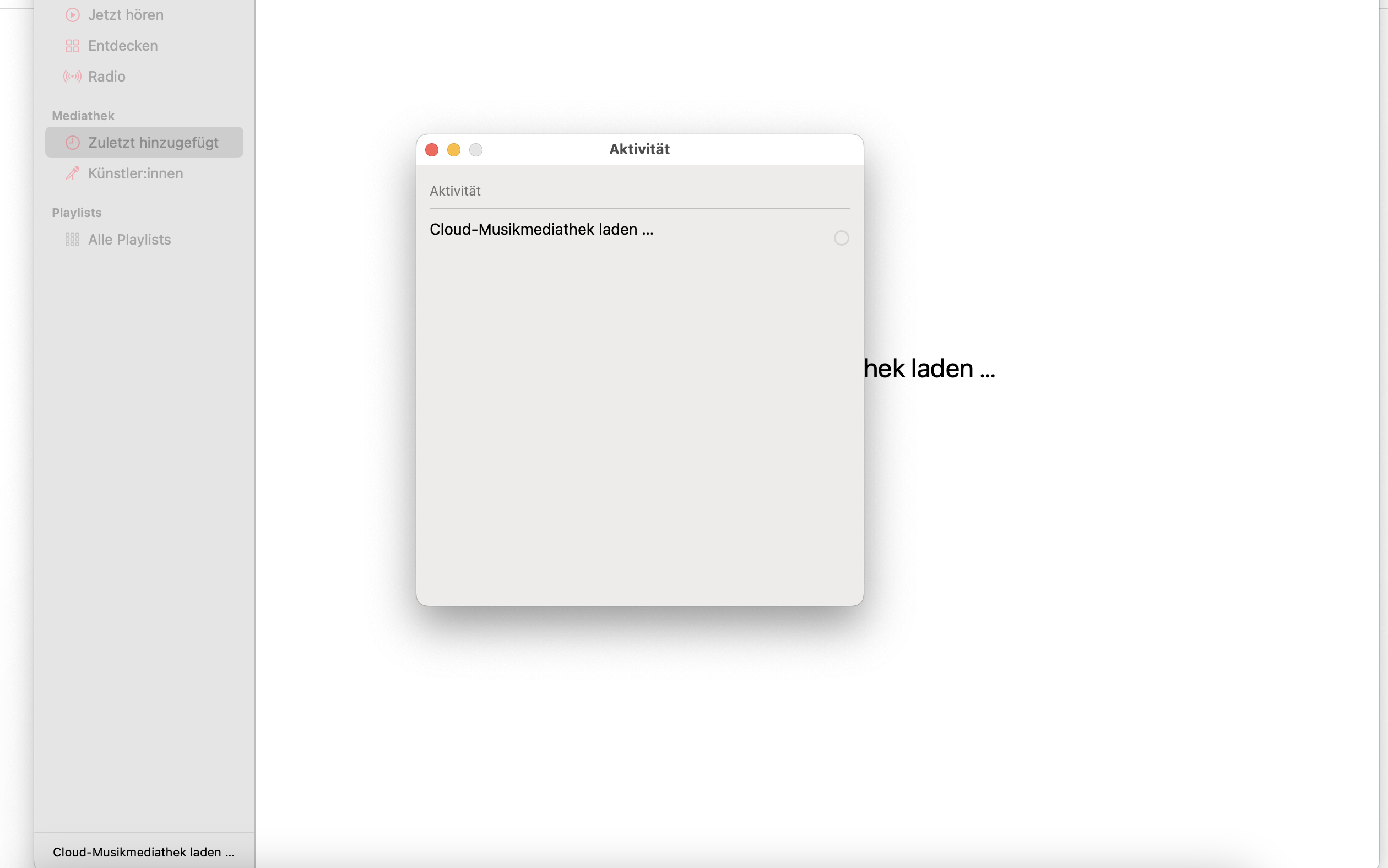Go to the Entdecken page
This screenshot has width=1388, height=868.
[123, 46]
